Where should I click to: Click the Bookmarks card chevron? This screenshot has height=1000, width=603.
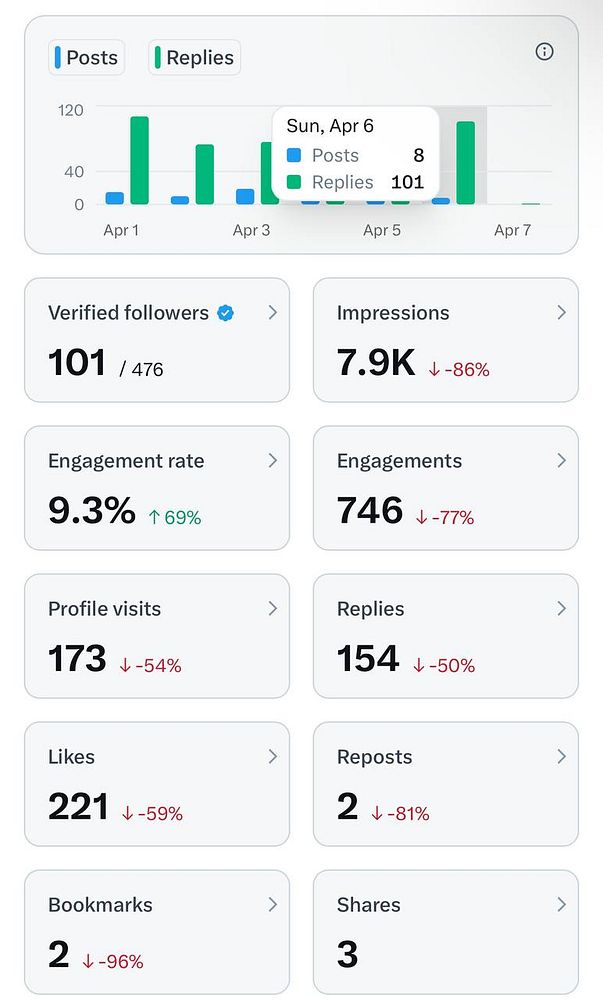point(272,905)
